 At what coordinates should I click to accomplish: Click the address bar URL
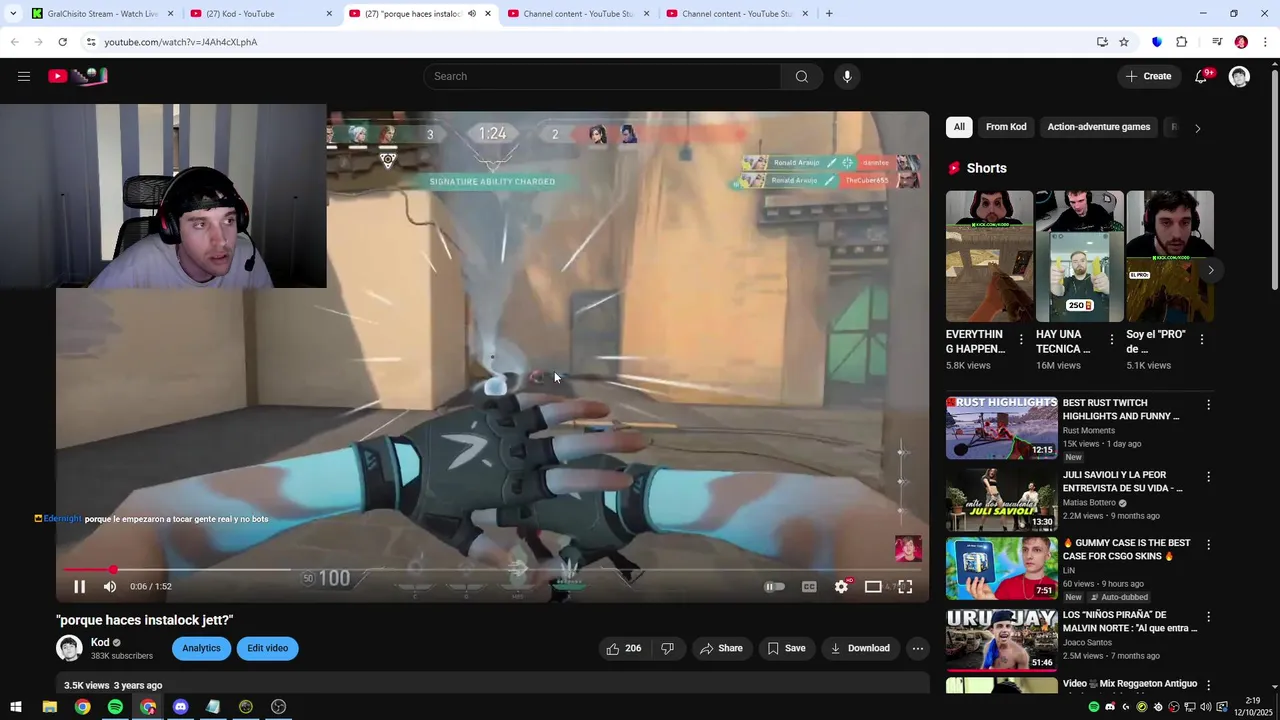click(181, 42)
